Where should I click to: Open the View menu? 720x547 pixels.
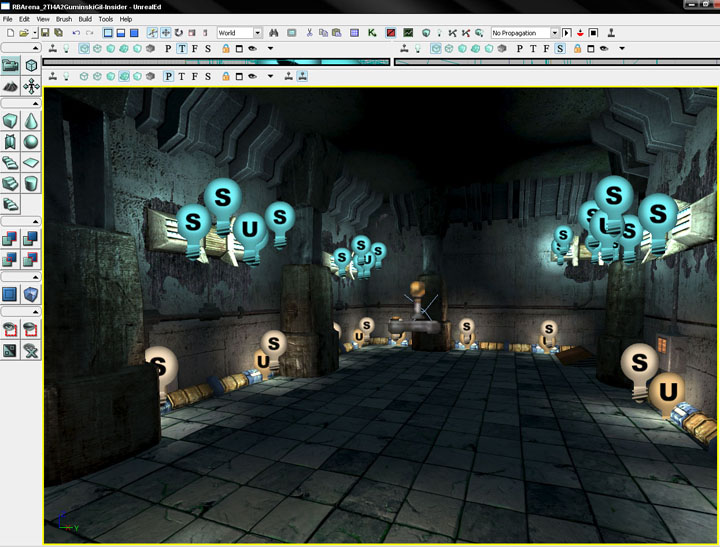point(43,19)
